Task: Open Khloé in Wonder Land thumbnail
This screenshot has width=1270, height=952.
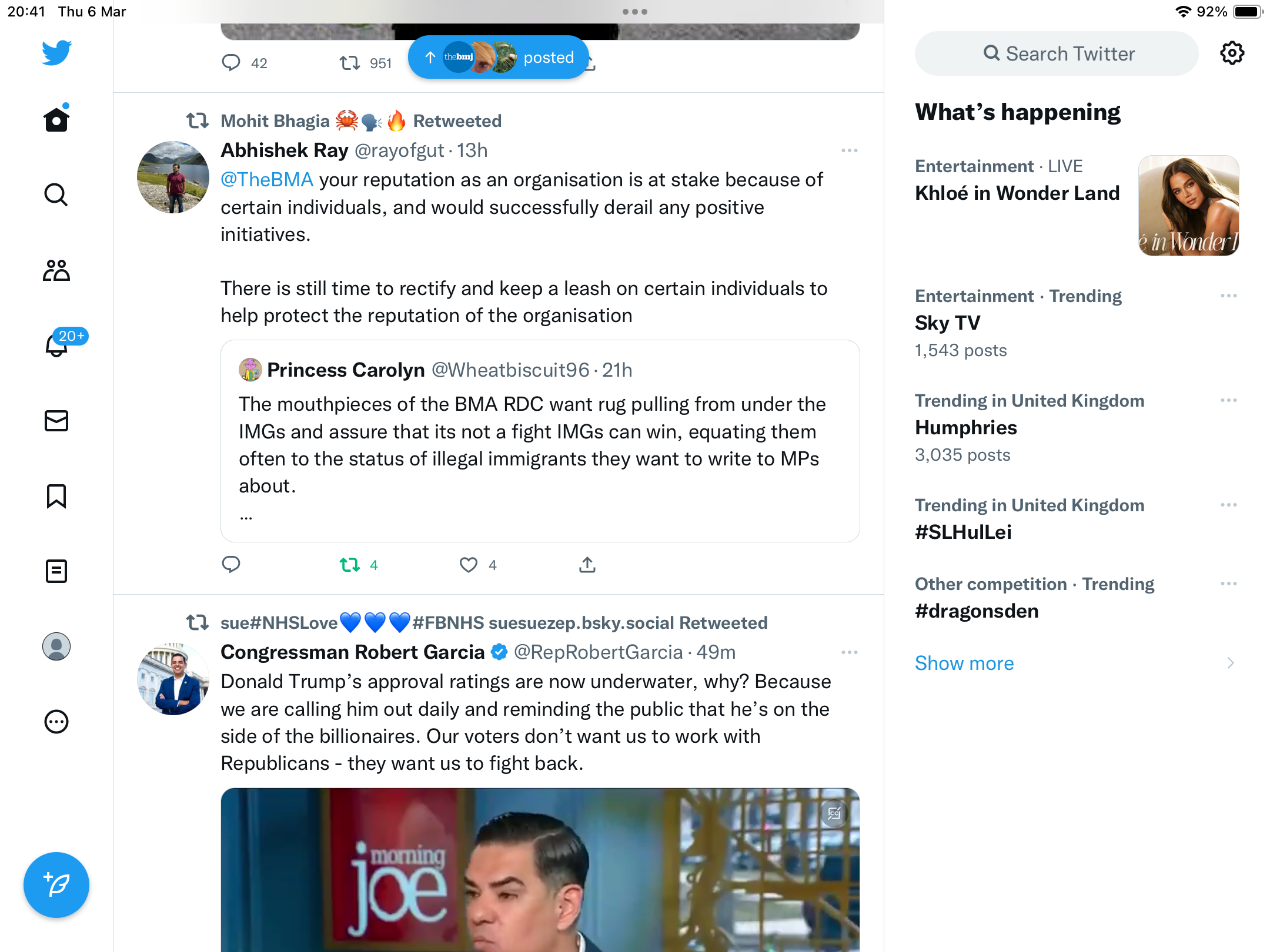Action: point(1189,206)
